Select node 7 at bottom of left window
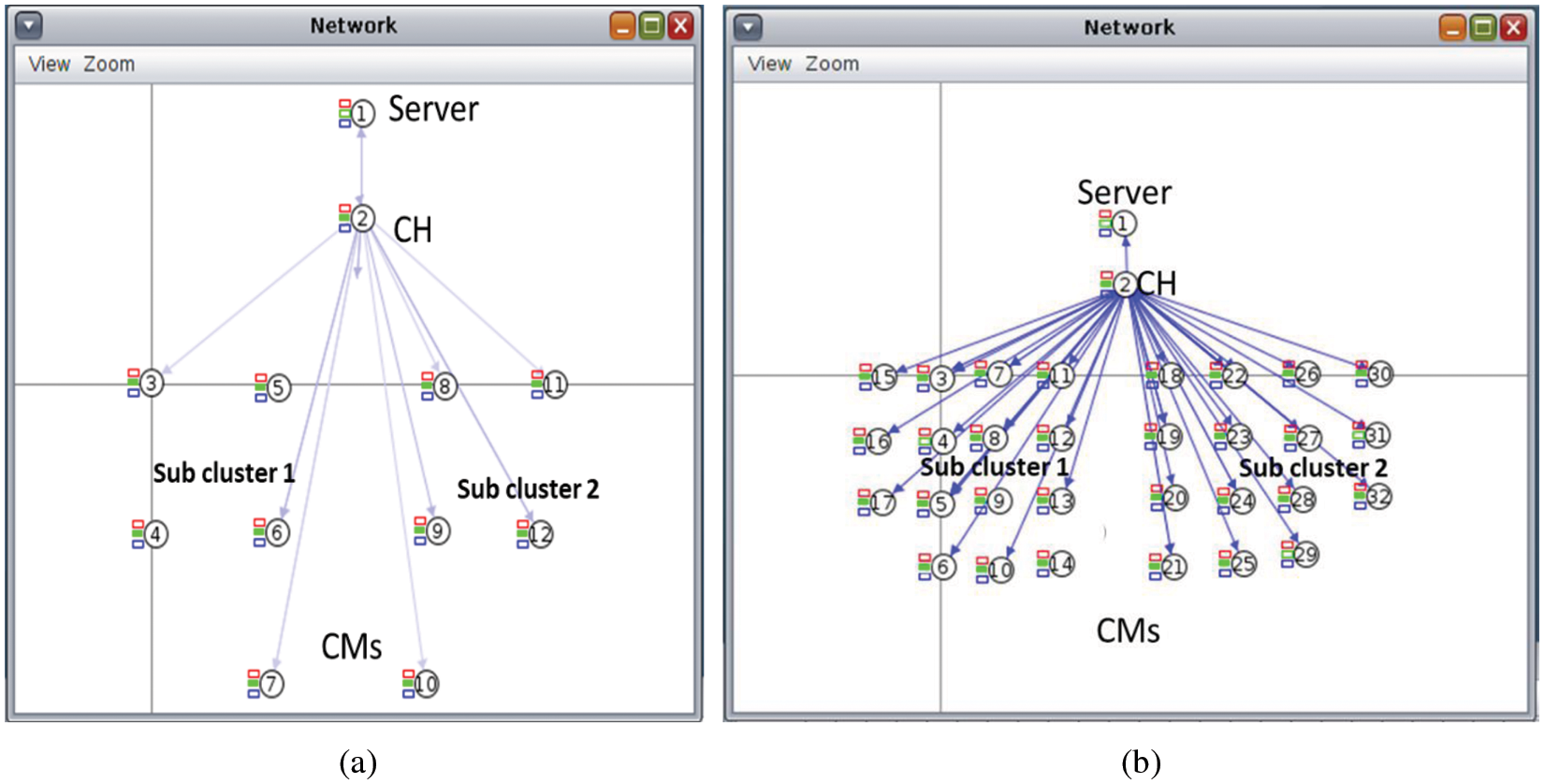Screen dimensions: 1544x784 click(x=271, y=684)
